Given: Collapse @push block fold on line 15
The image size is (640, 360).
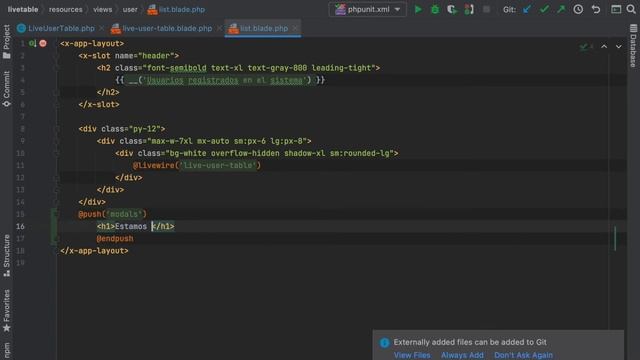Looking at the screenshot, I should tap(57, 214).
